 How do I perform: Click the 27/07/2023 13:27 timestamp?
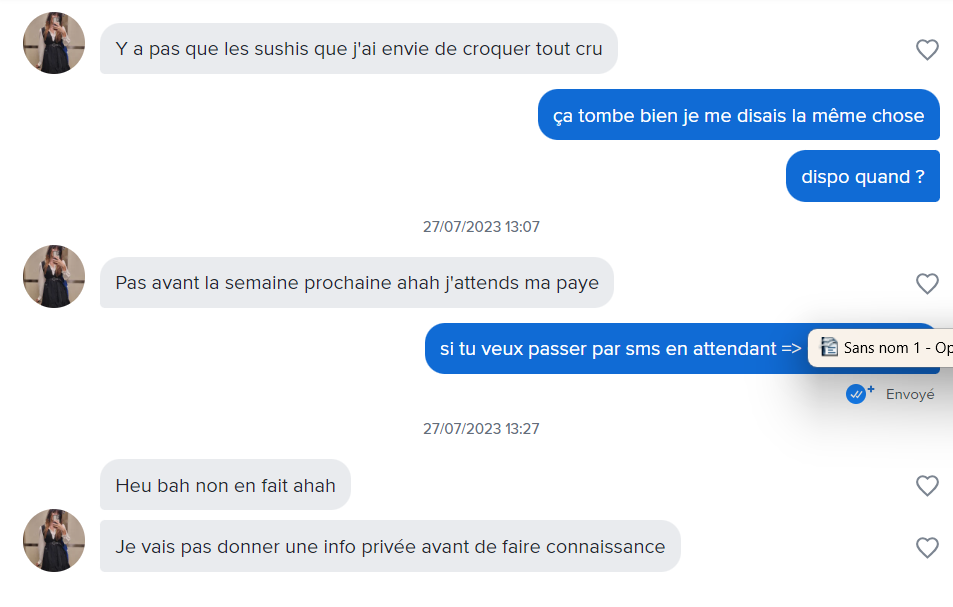[481, 429]
